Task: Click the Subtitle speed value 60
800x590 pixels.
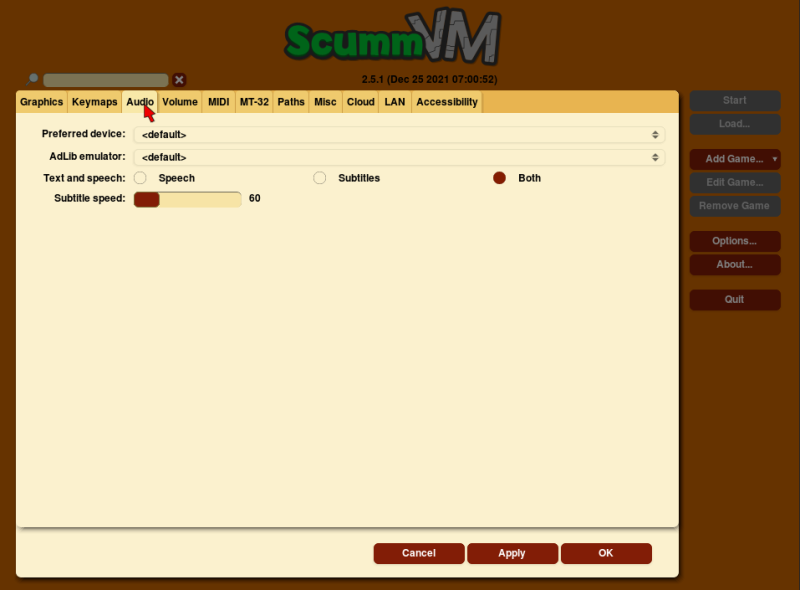Action: (255, 199)
